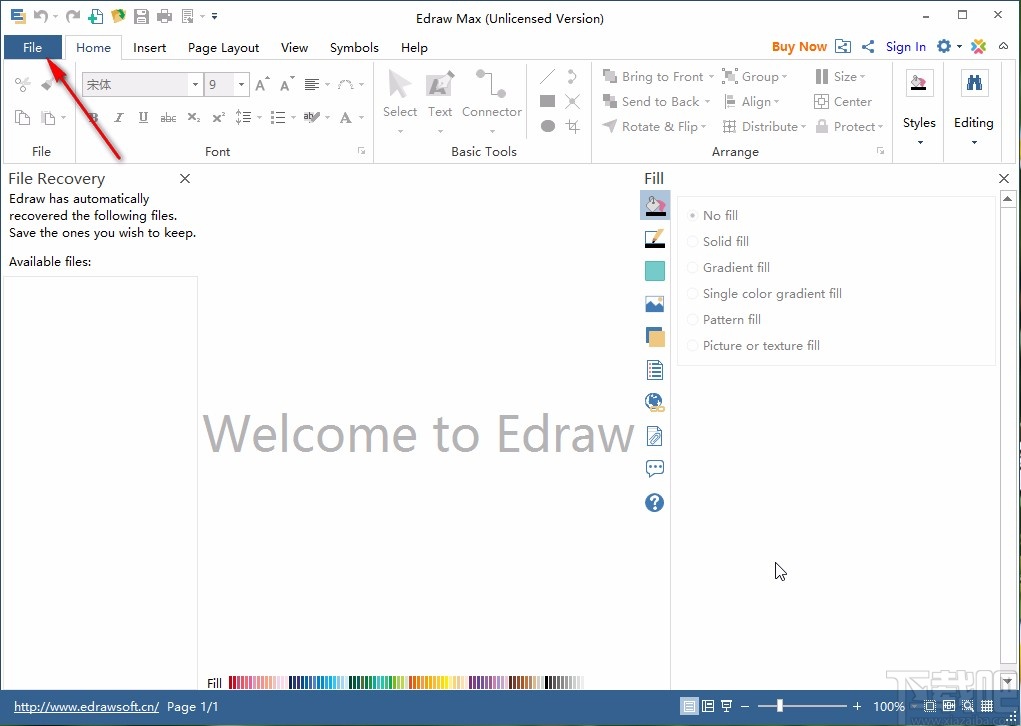Open the Line settings icon in Fill sidebar
1021x726 pixels.
click(x=654, y=238)
